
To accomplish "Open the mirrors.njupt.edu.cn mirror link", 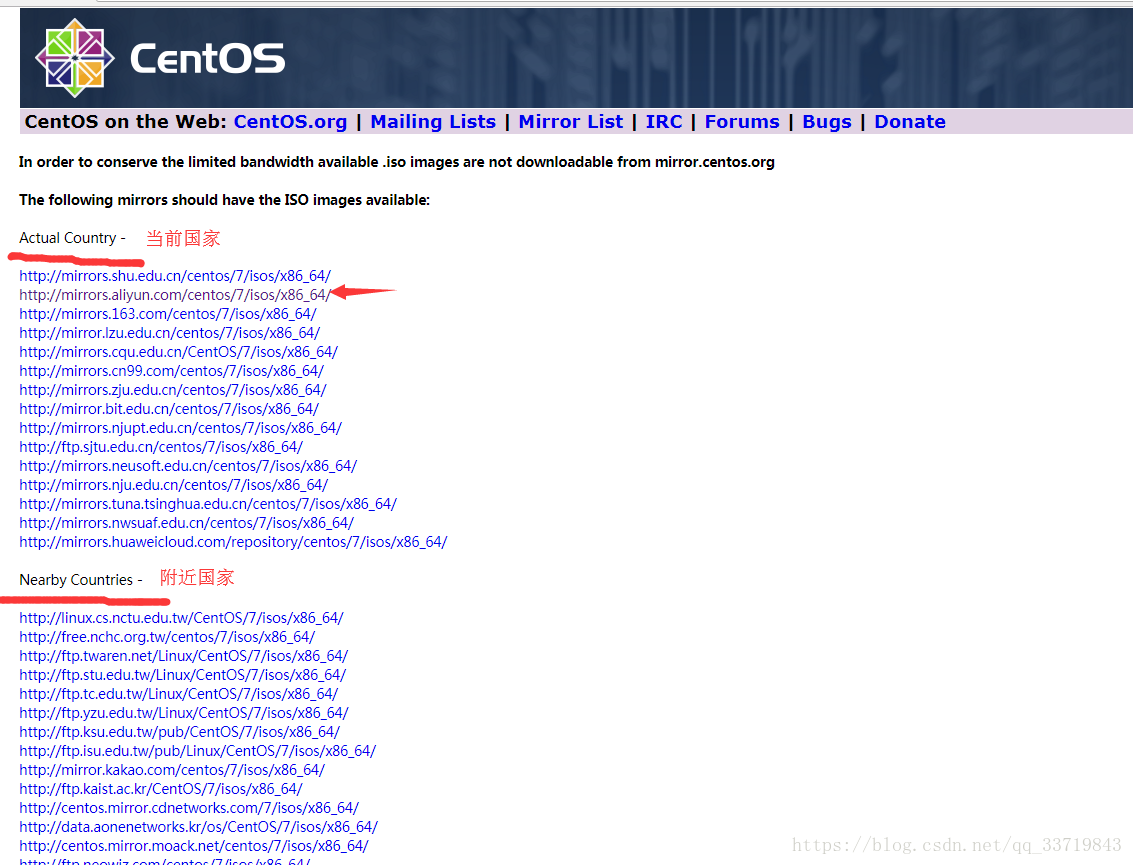I will click(181, 428).
